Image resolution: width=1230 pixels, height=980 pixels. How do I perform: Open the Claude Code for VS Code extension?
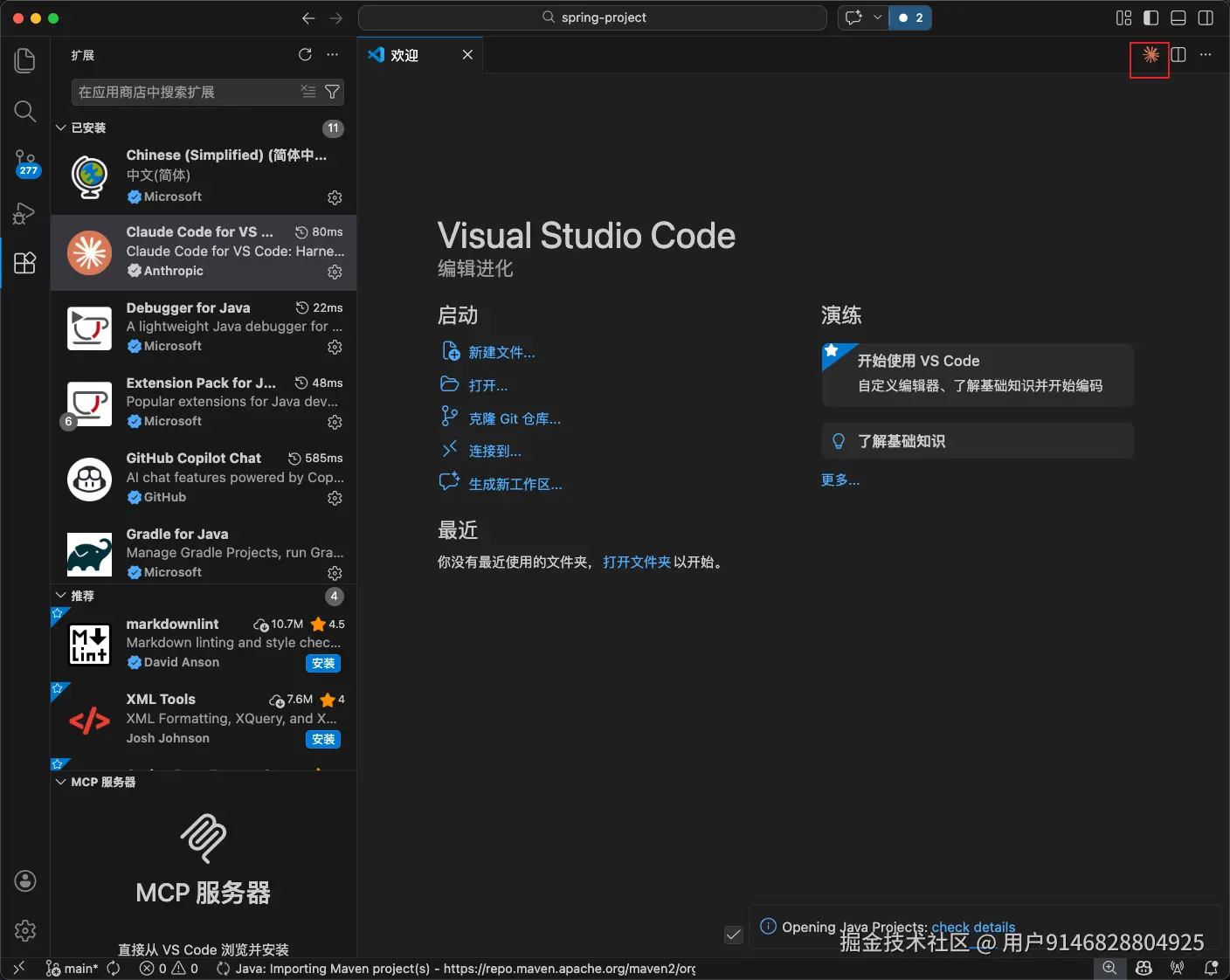[204, 252]
